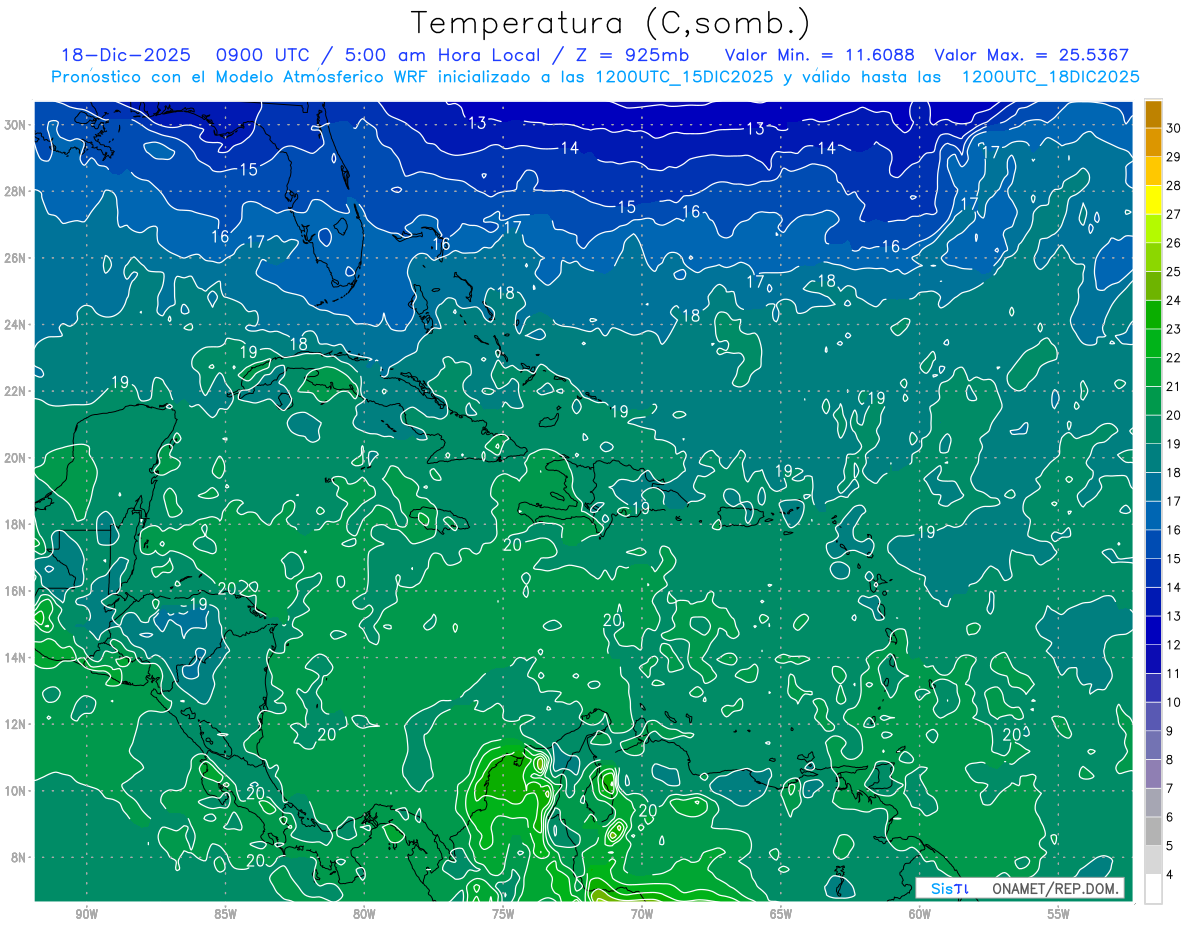The width and height of the screenshot is (1200, 927).
Task: Click the "16N" latitude axis label
Action: click(x=15, y=591)
